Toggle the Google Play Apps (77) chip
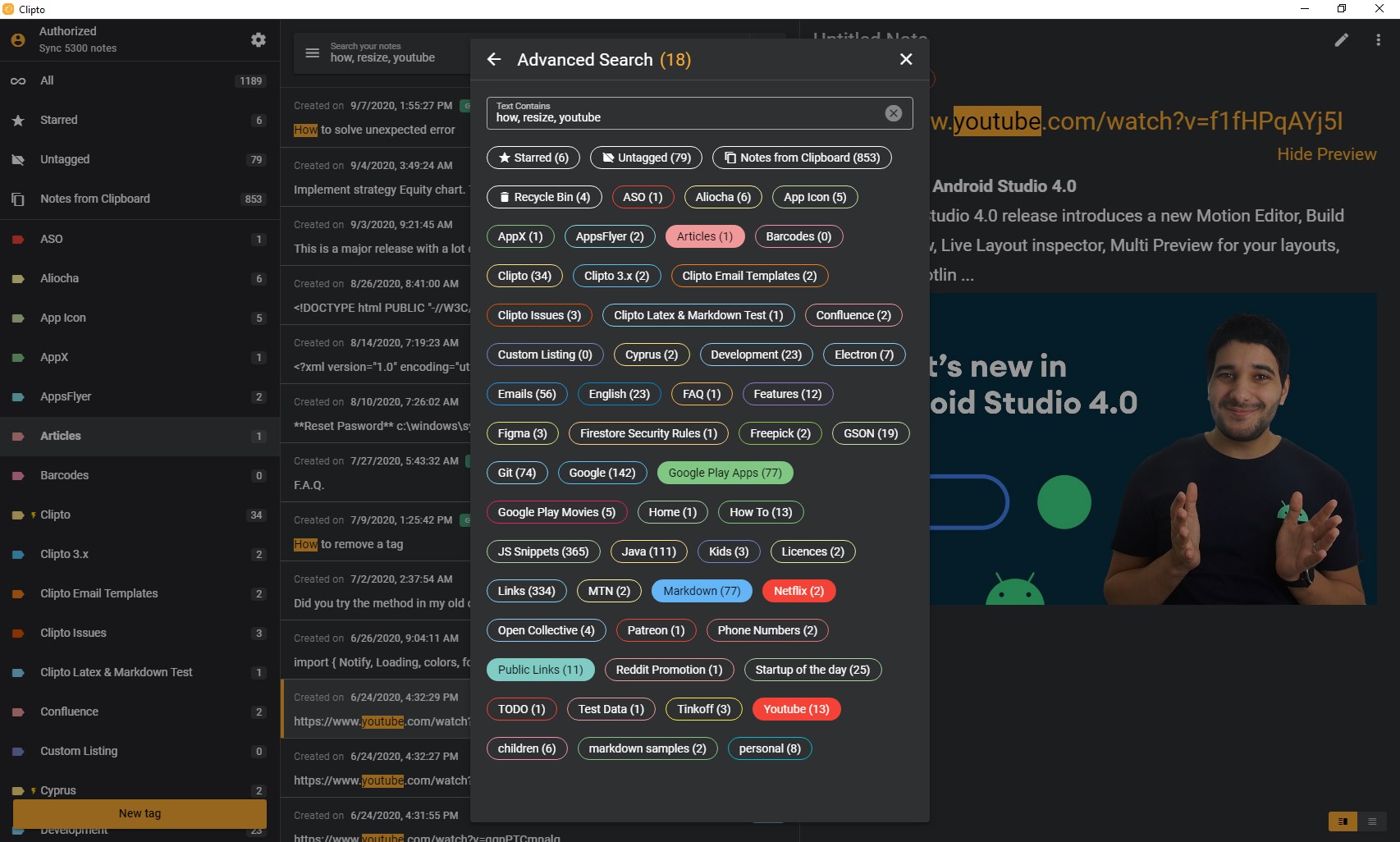This screenshot has height=842, width=1400. click(x=725, y=473)
